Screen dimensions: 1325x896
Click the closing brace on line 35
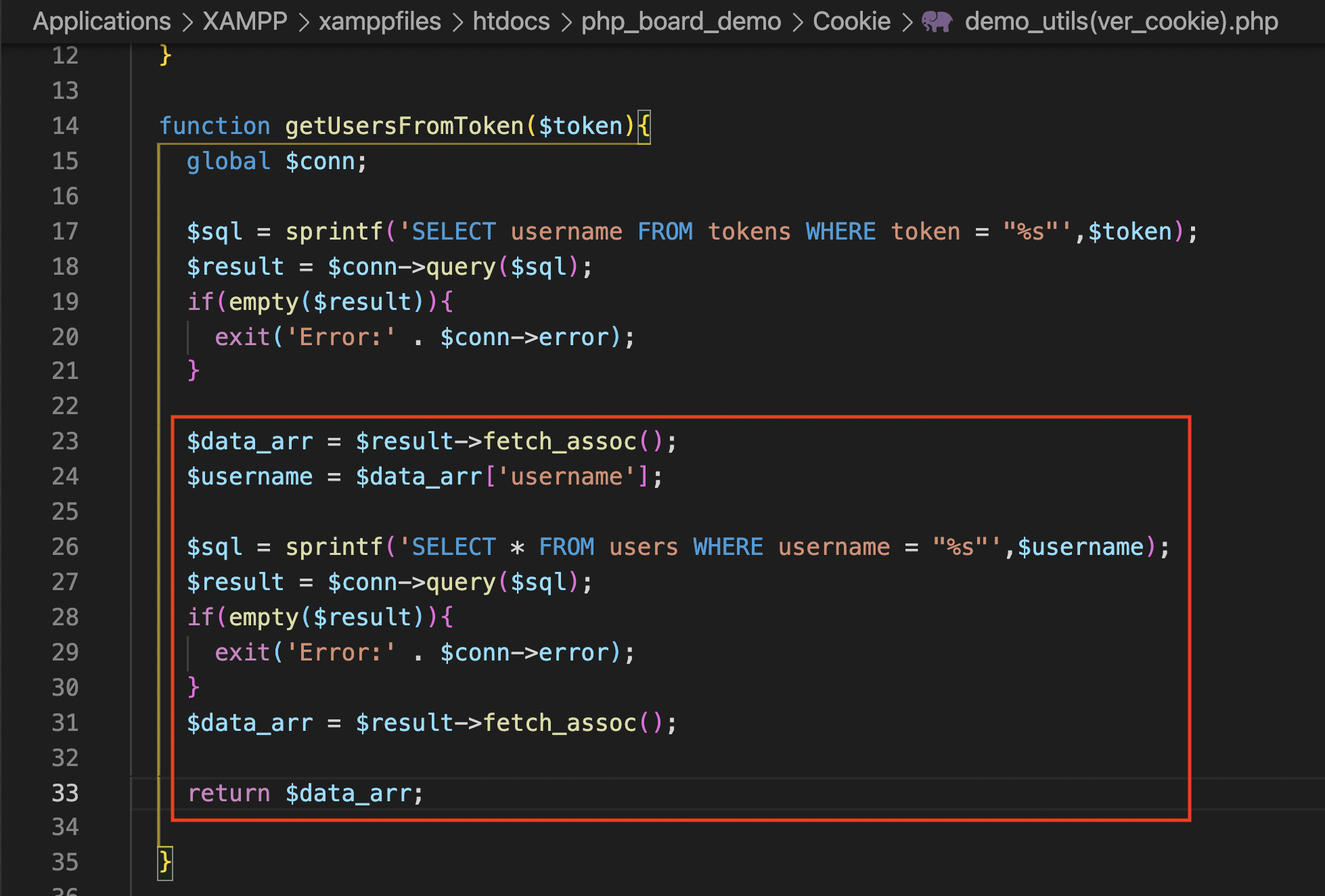pos(165,863)
